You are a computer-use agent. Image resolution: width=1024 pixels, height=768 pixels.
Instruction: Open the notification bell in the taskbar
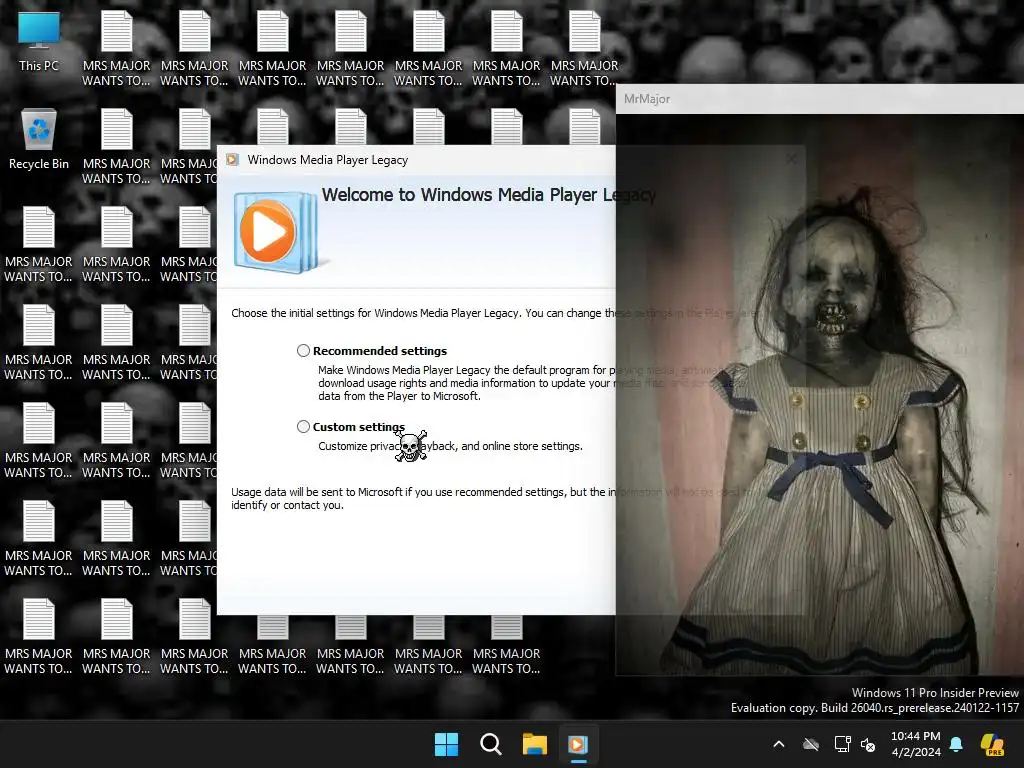(x=956, y=744)
